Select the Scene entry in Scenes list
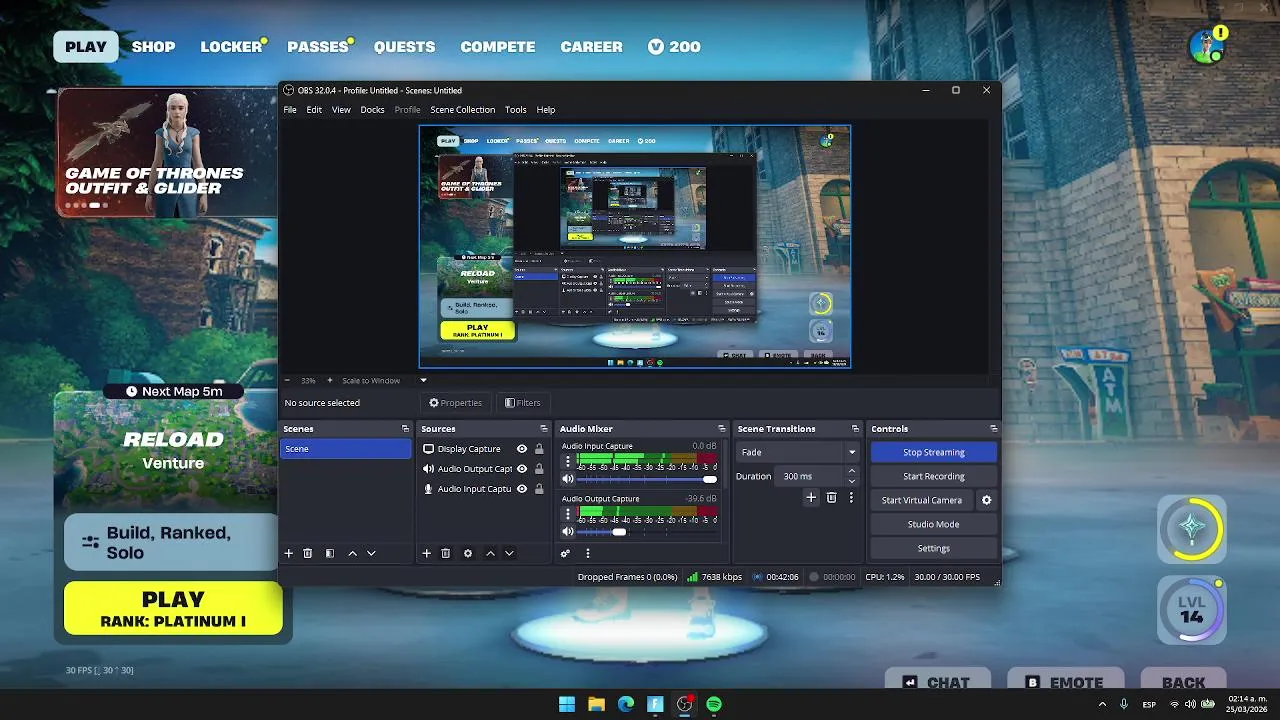The width and height of the screenshot is (1280, 720). point(346,449)
